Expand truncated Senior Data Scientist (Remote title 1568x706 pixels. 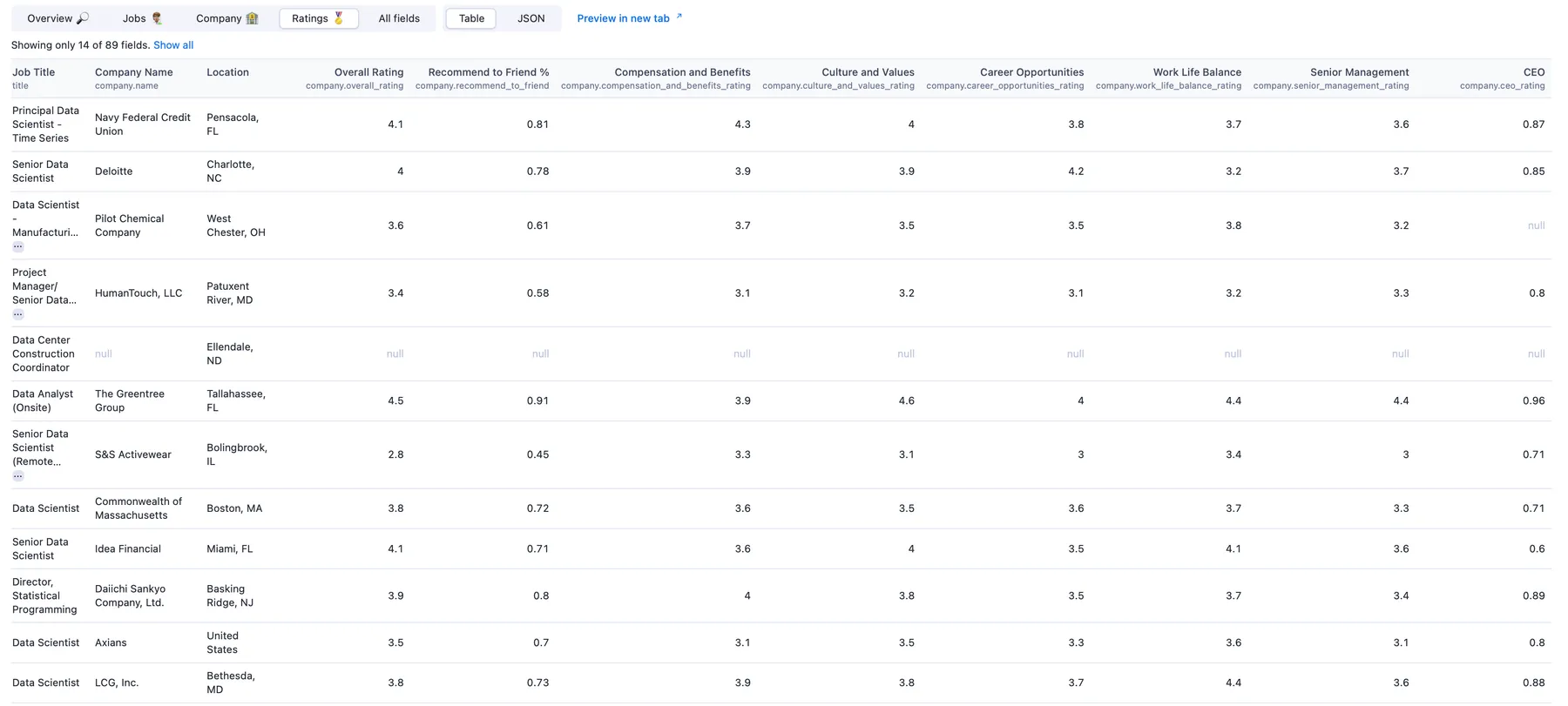pyautogui.click(x=18, y=477)
